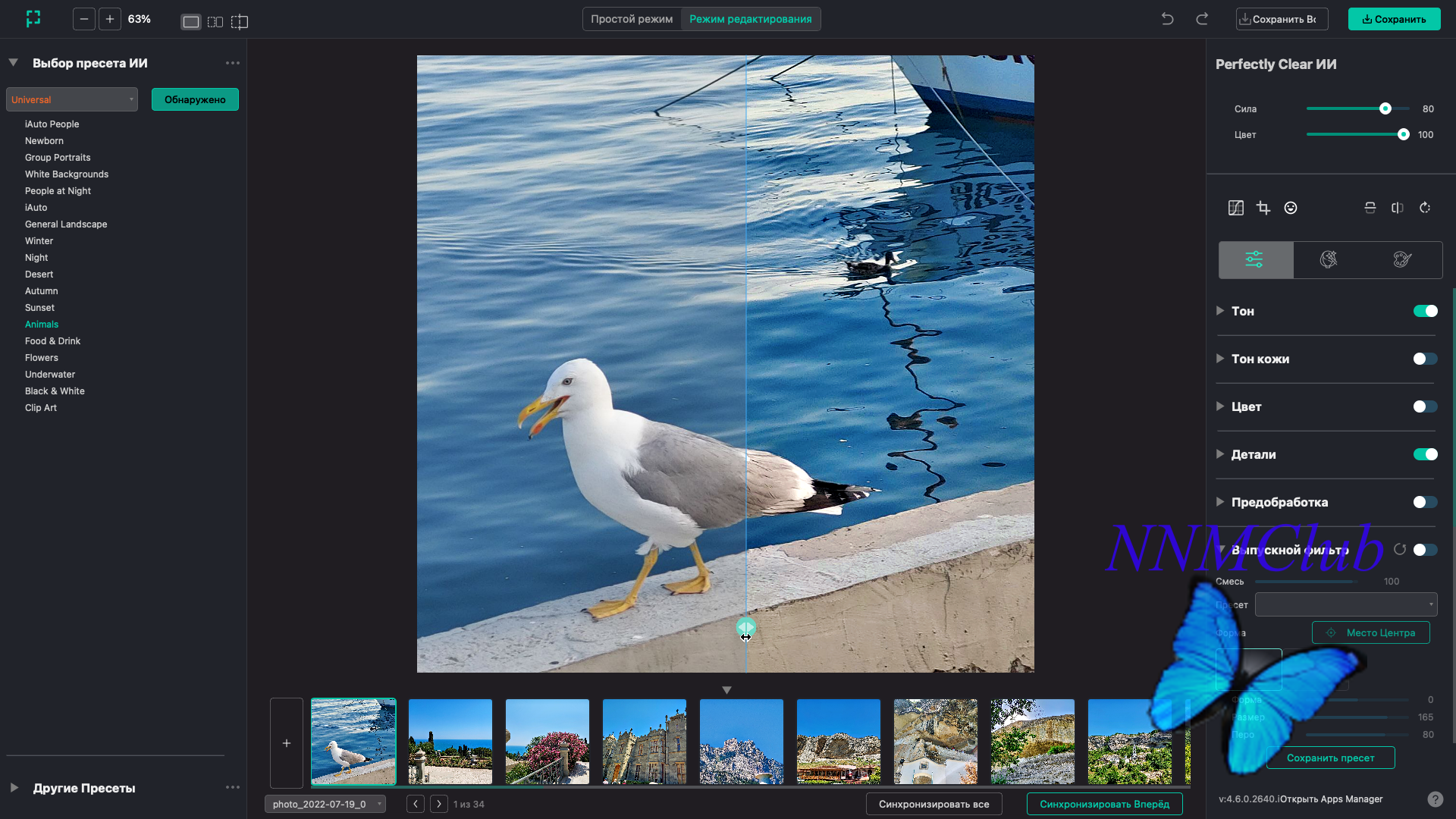This screenshot has width=1456, height=819.
Task: Click Синхронизировать Вперёд button
Action: click(x=1104, y=804)
